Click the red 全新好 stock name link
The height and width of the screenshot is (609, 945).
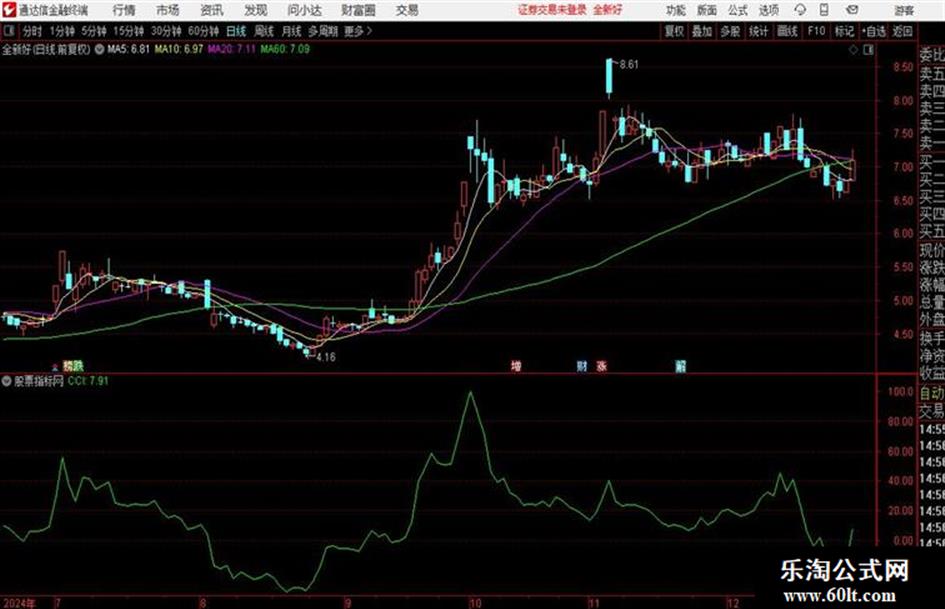608,10
